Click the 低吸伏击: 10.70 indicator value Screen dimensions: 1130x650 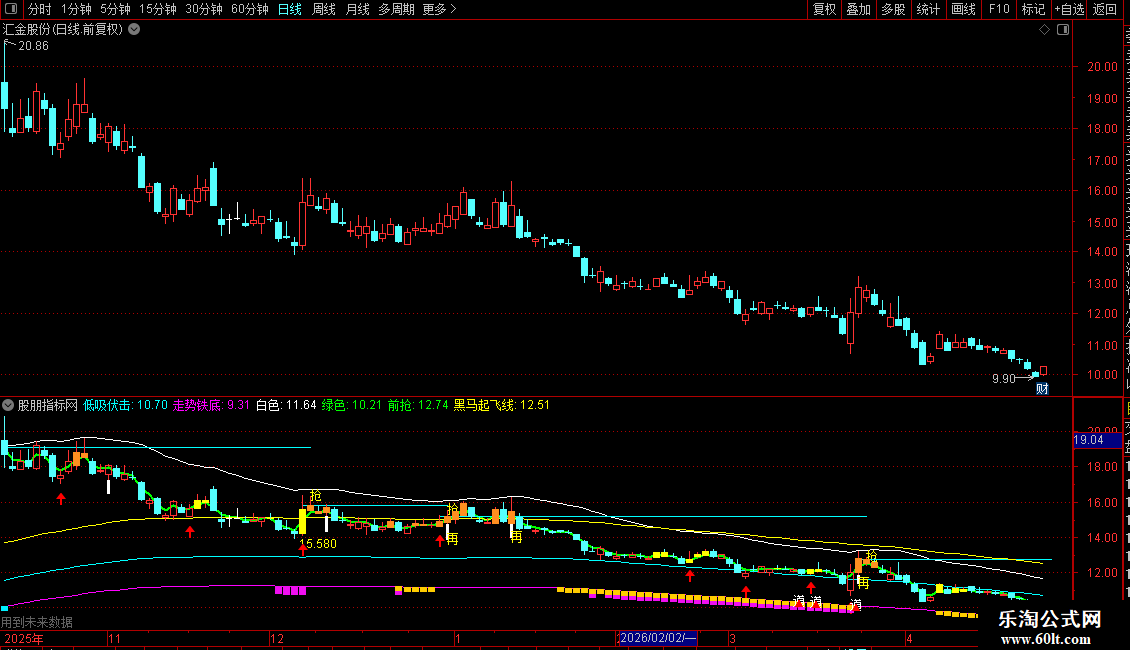[125, 405]
